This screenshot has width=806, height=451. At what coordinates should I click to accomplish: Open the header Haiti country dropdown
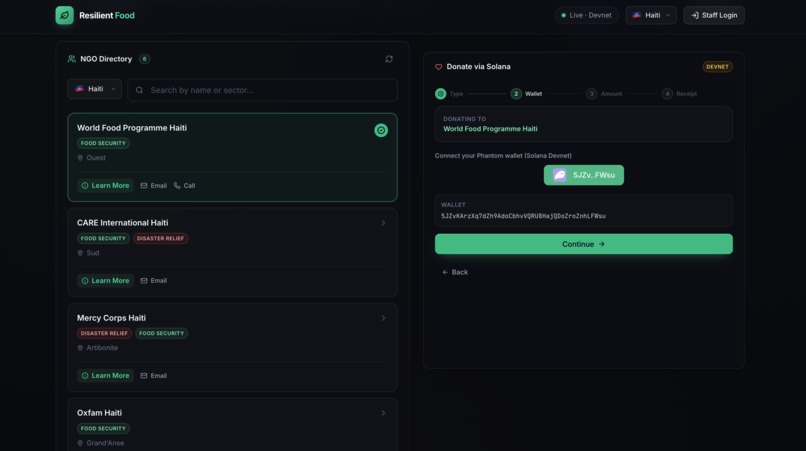coord(651,15)
